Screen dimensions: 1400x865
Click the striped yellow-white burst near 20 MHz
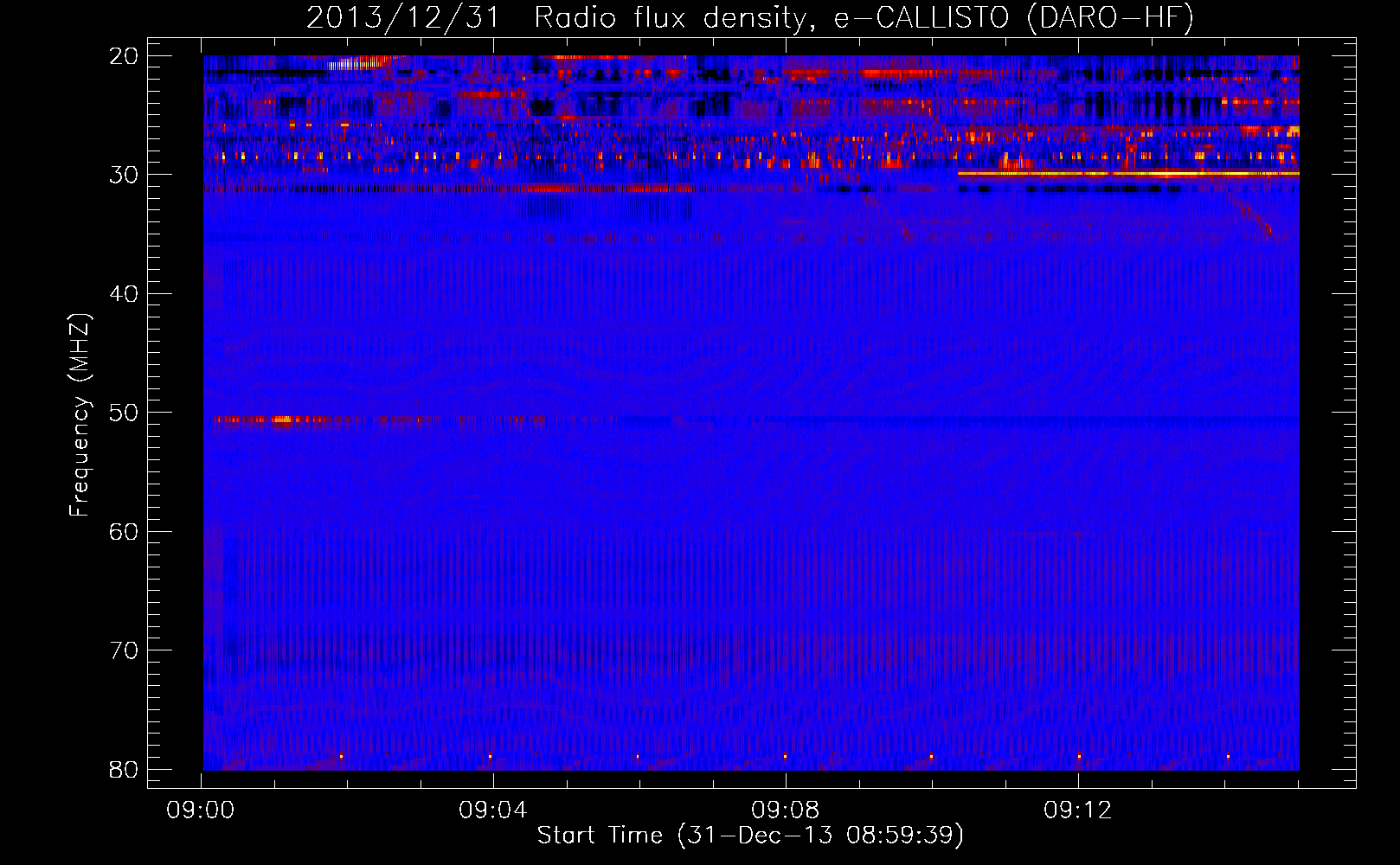point(356,62)
